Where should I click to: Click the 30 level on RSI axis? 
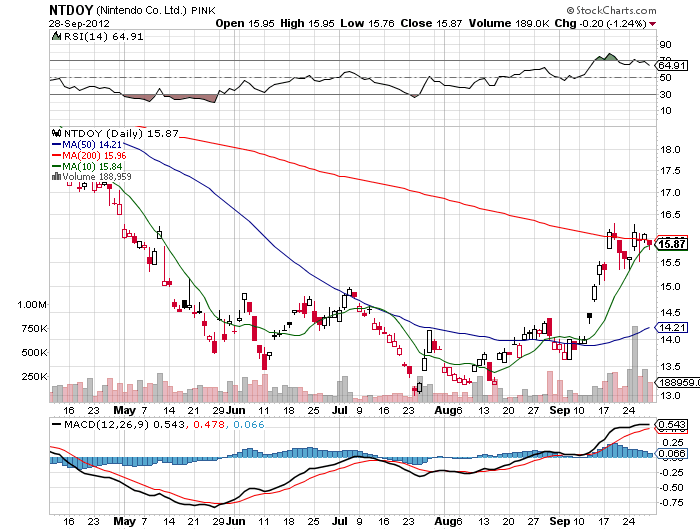tap(665, 94)
